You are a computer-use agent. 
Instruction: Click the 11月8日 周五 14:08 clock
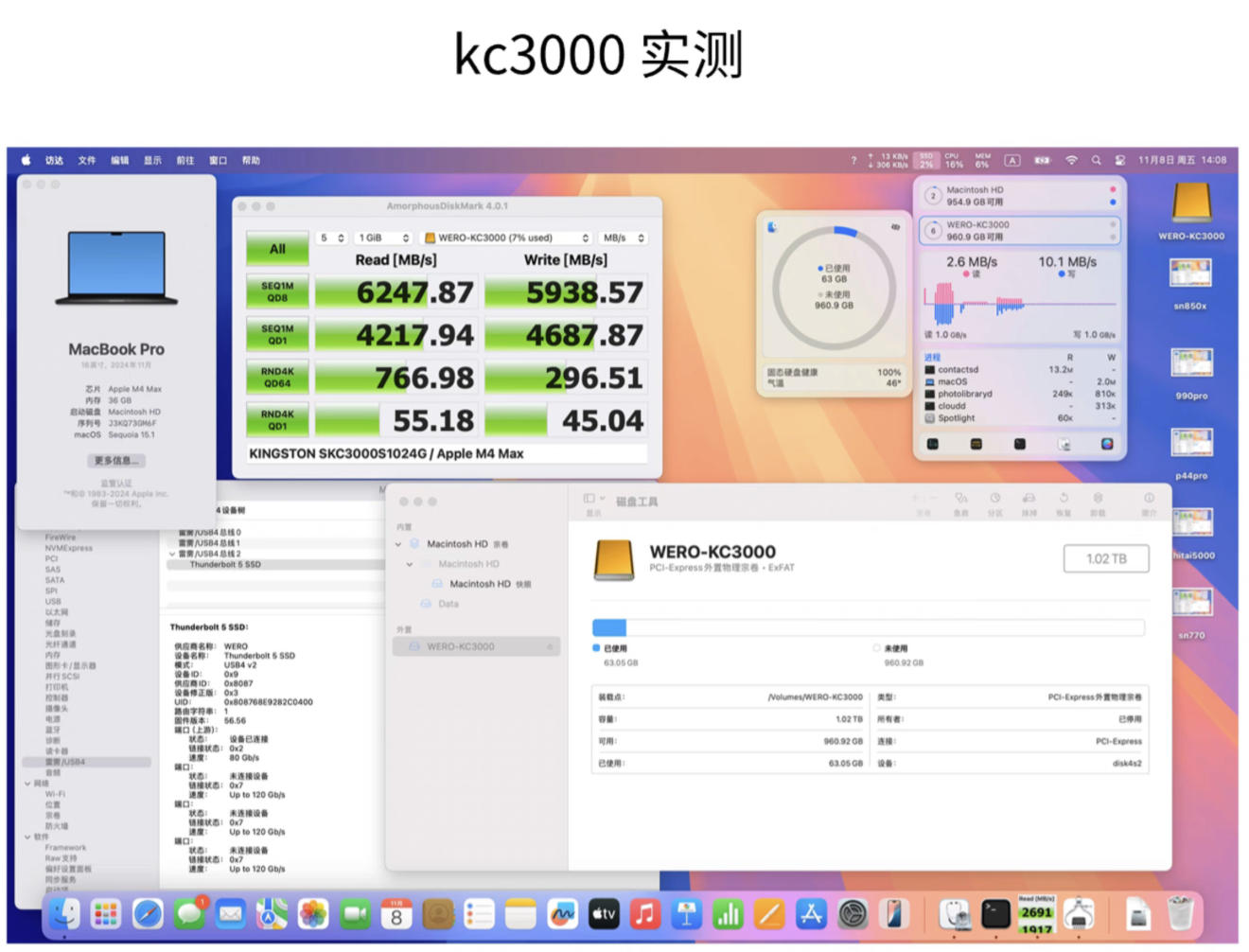click(1183, 161)
